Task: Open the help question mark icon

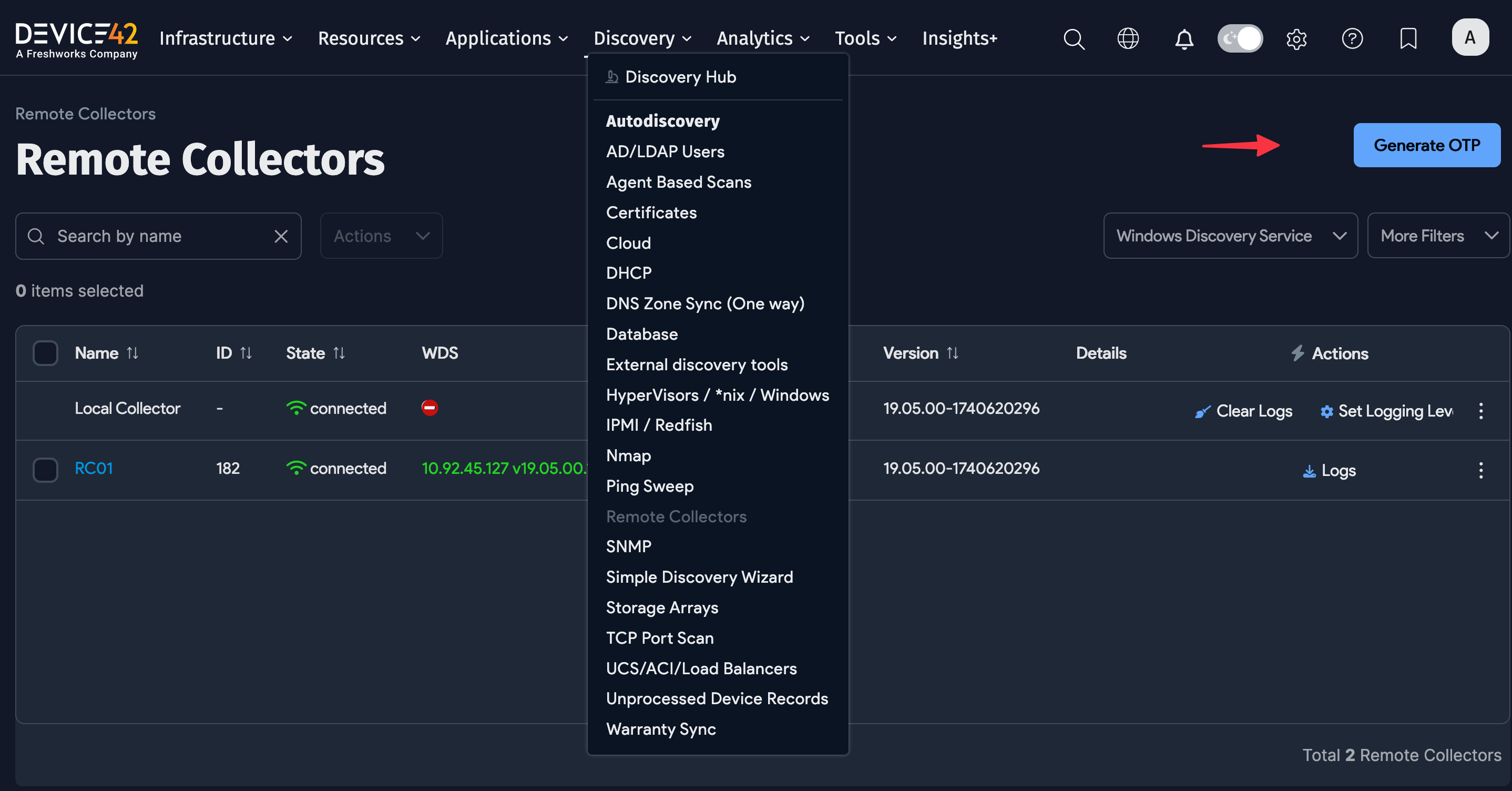Action: [x=1353, y=39]
